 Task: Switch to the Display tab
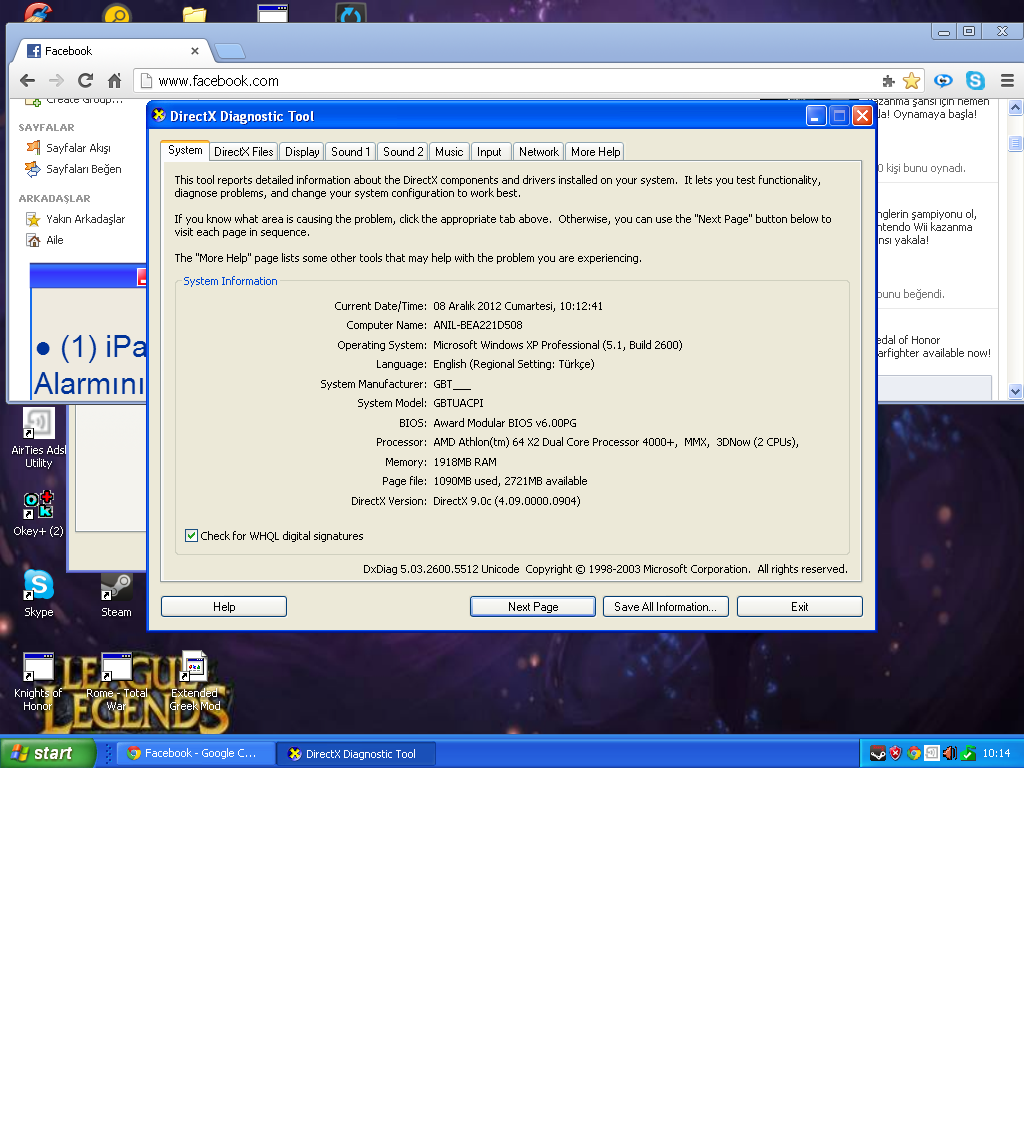coord(301,152)
